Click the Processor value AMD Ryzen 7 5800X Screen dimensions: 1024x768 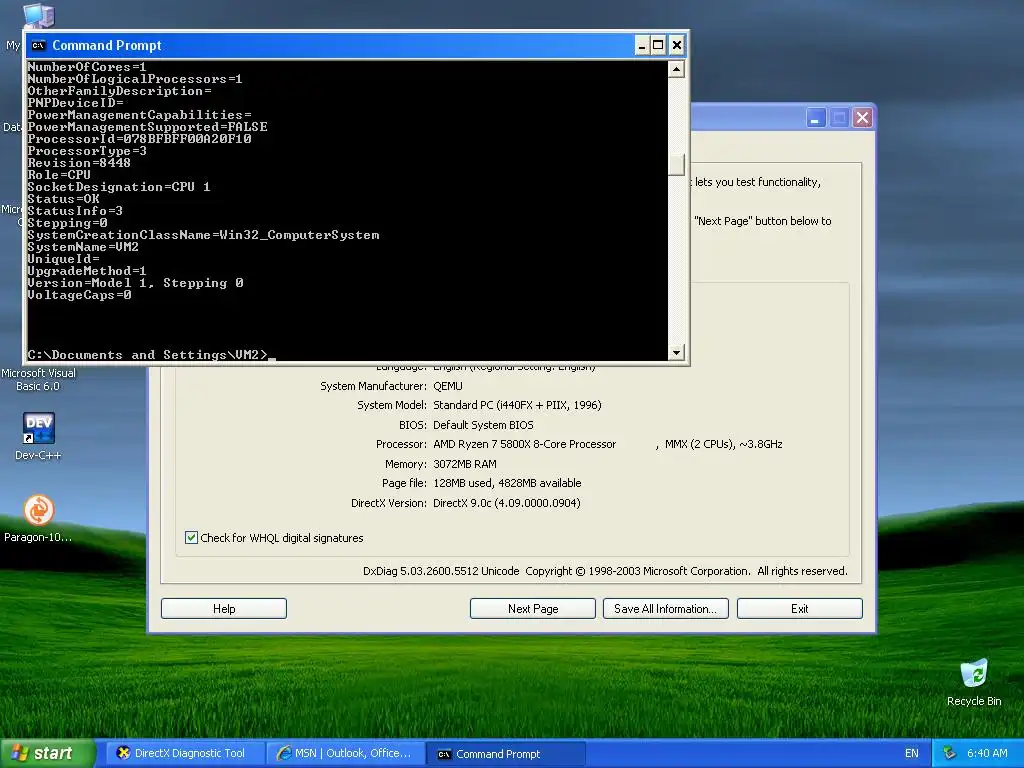pos(524,444)
